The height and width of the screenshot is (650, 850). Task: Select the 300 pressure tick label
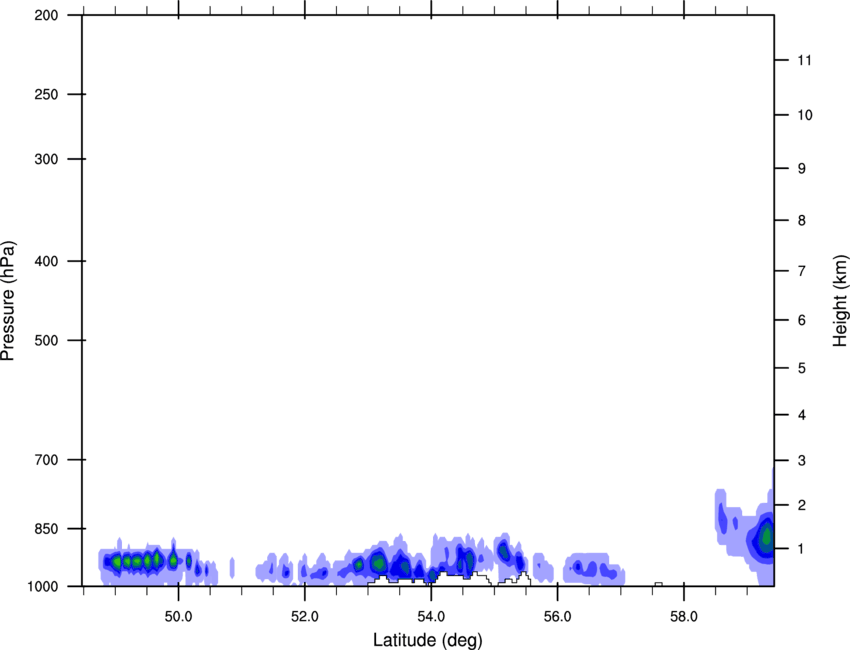coord(46,159)
